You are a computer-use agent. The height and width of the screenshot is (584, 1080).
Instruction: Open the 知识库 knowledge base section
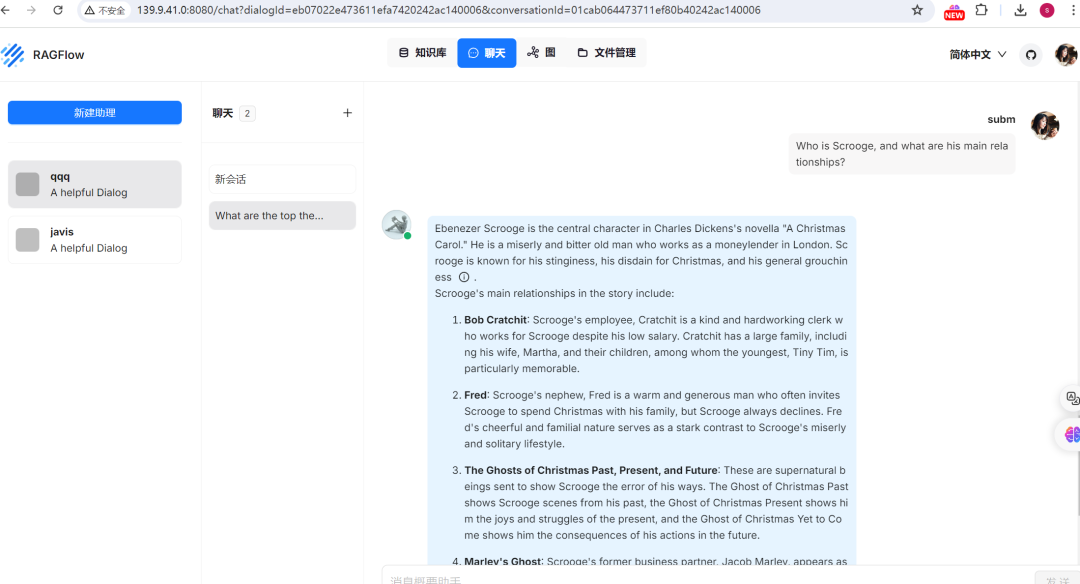[421, 52]
